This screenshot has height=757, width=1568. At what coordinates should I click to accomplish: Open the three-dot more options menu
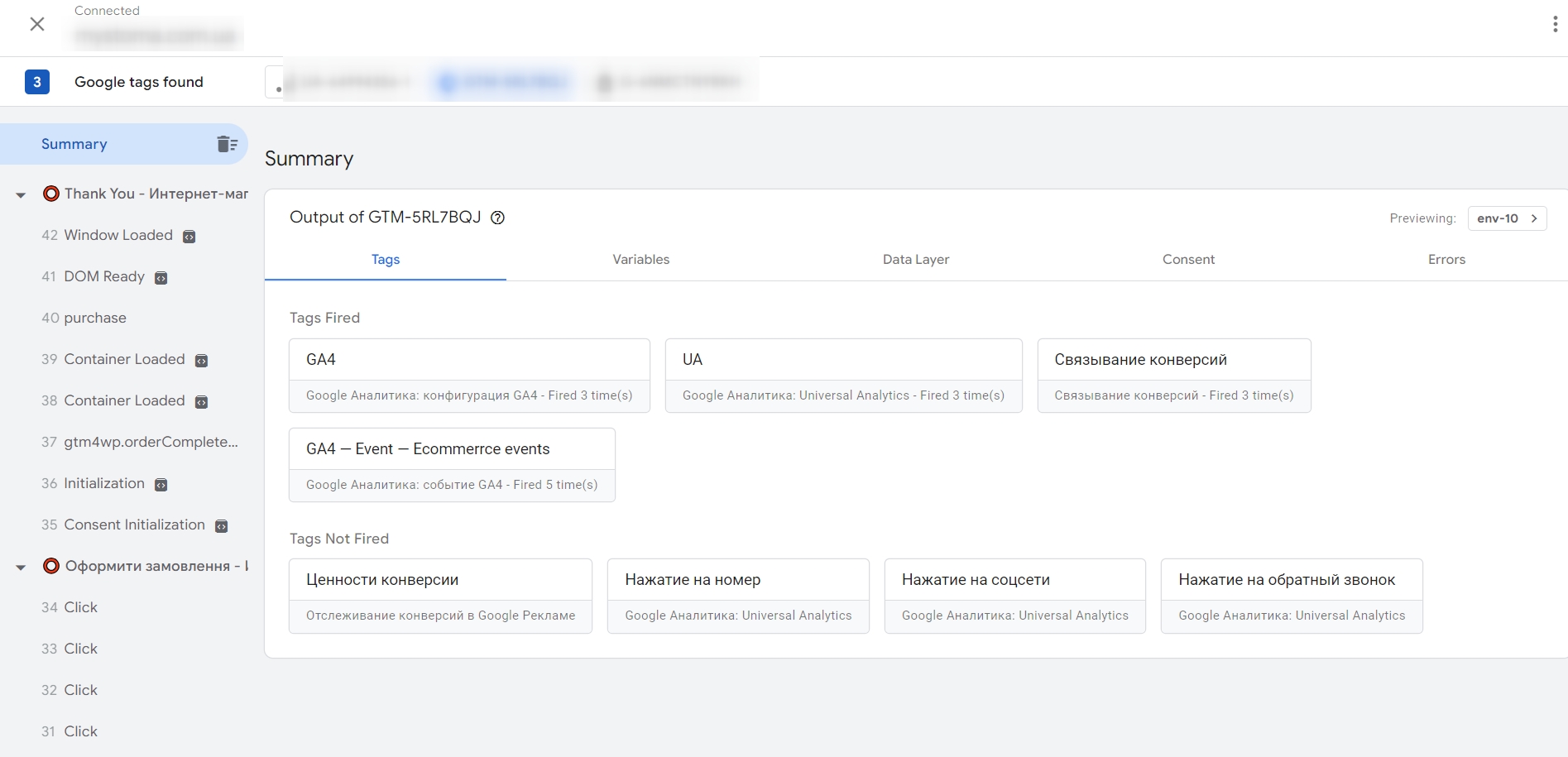point(1555,24)
